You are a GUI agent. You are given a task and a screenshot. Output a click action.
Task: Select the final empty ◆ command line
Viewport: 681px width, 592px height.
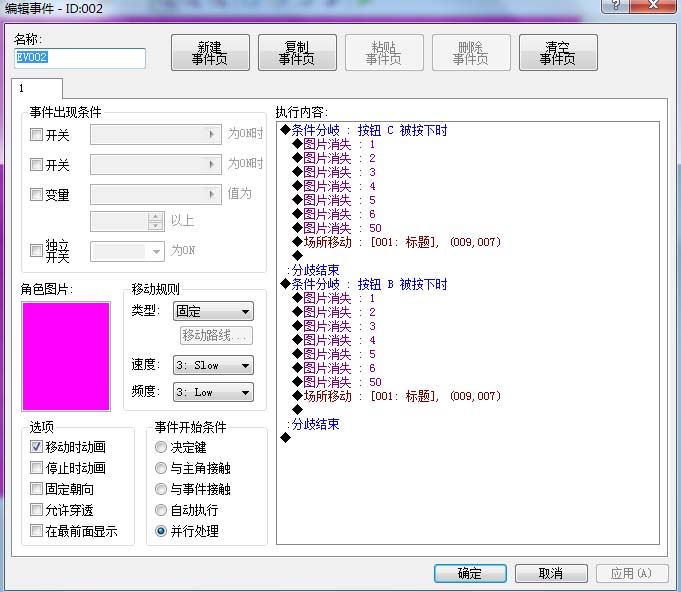tap(285, 438)
